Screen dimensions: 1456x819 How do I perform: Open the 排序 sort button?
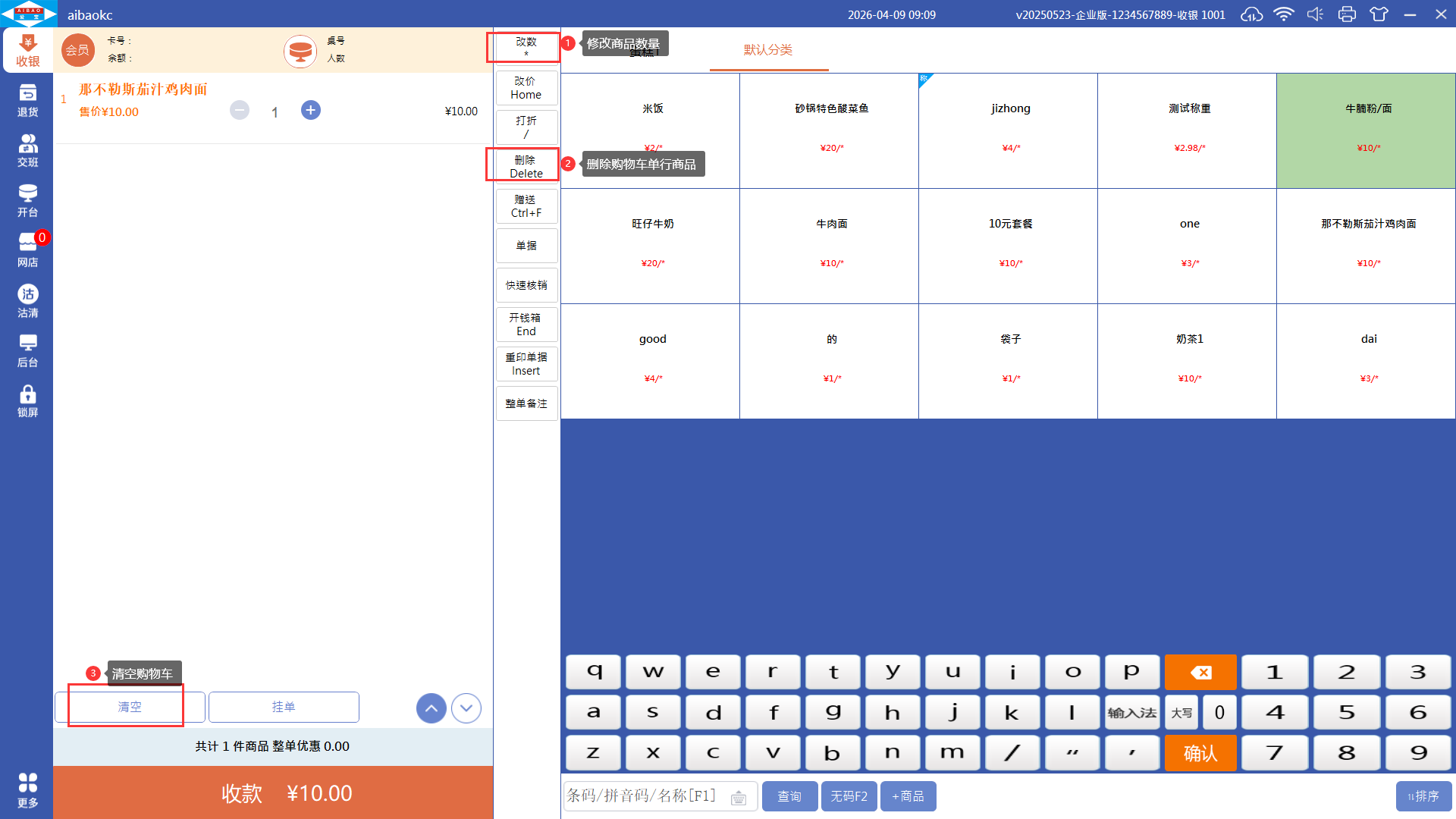(1423, 796)
